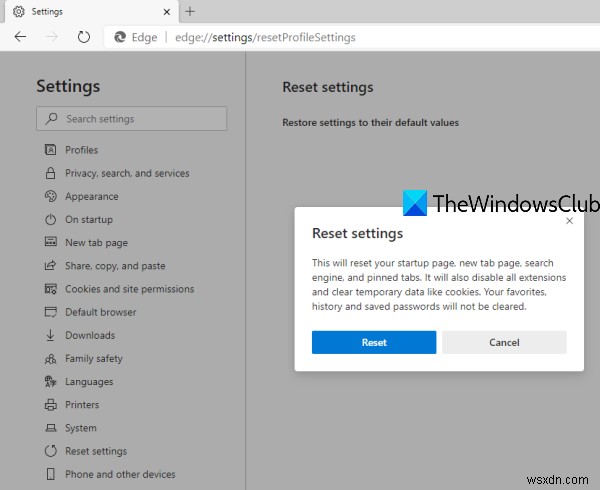Screen dimensions: 600x490
Task: Open Cookies and site permissions
Action: (129, 289)
